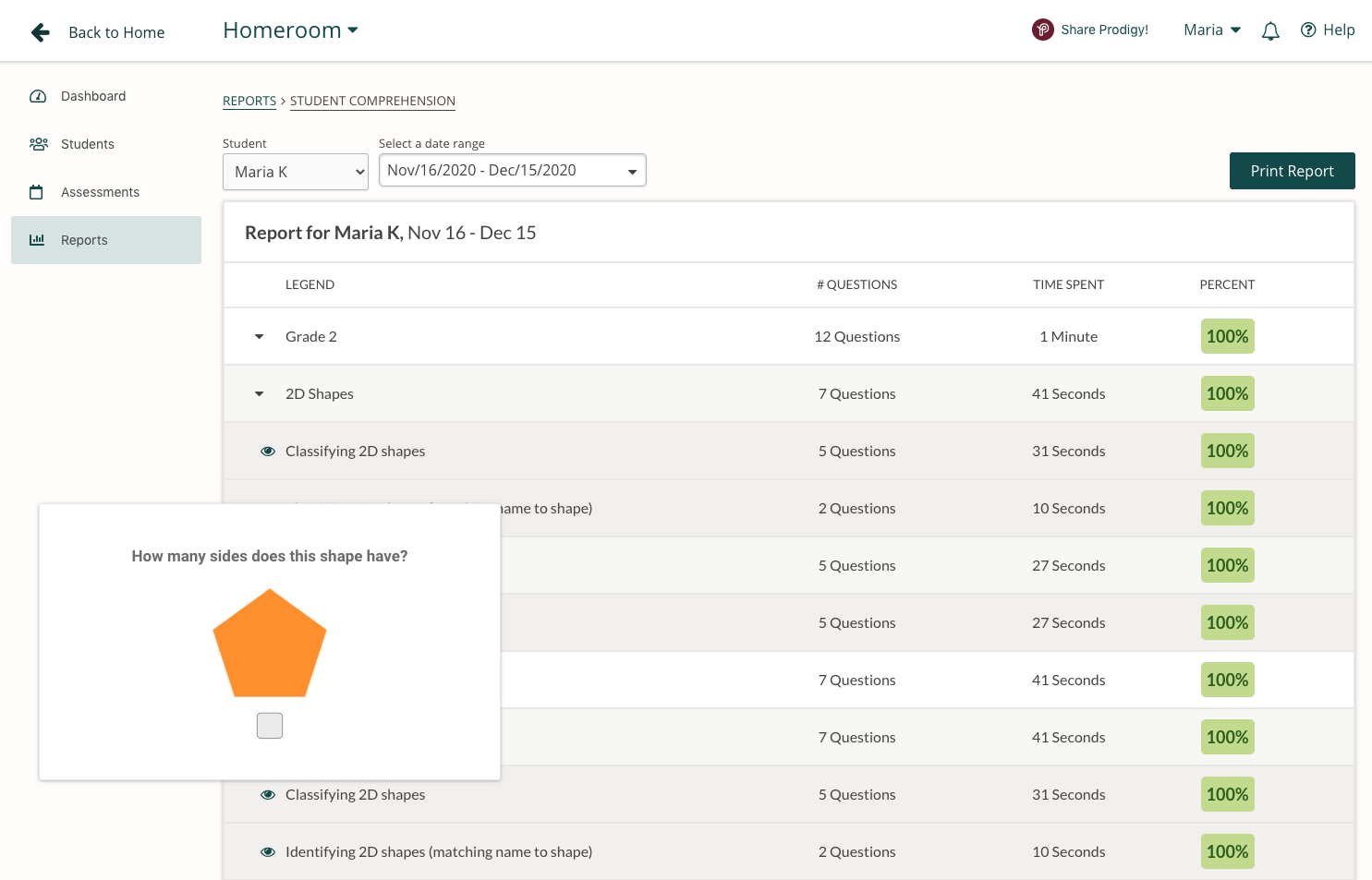Click the Share Prodigy icon
Screen dimensions: 1372x880
point(1042,29)
